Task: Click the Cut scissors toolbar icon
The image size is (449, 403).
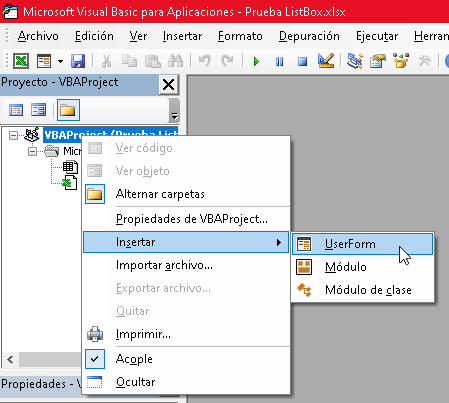Action: click(x=106, y=61)
